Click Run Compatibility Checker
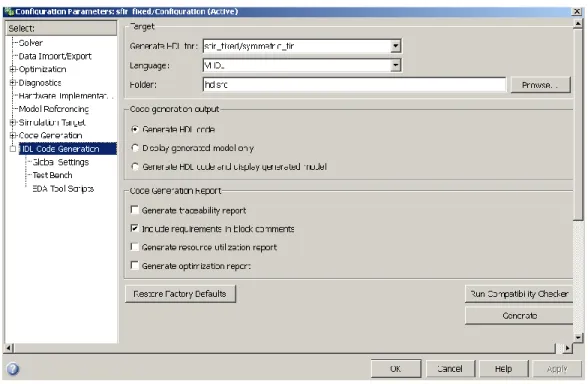 point(519,294)
